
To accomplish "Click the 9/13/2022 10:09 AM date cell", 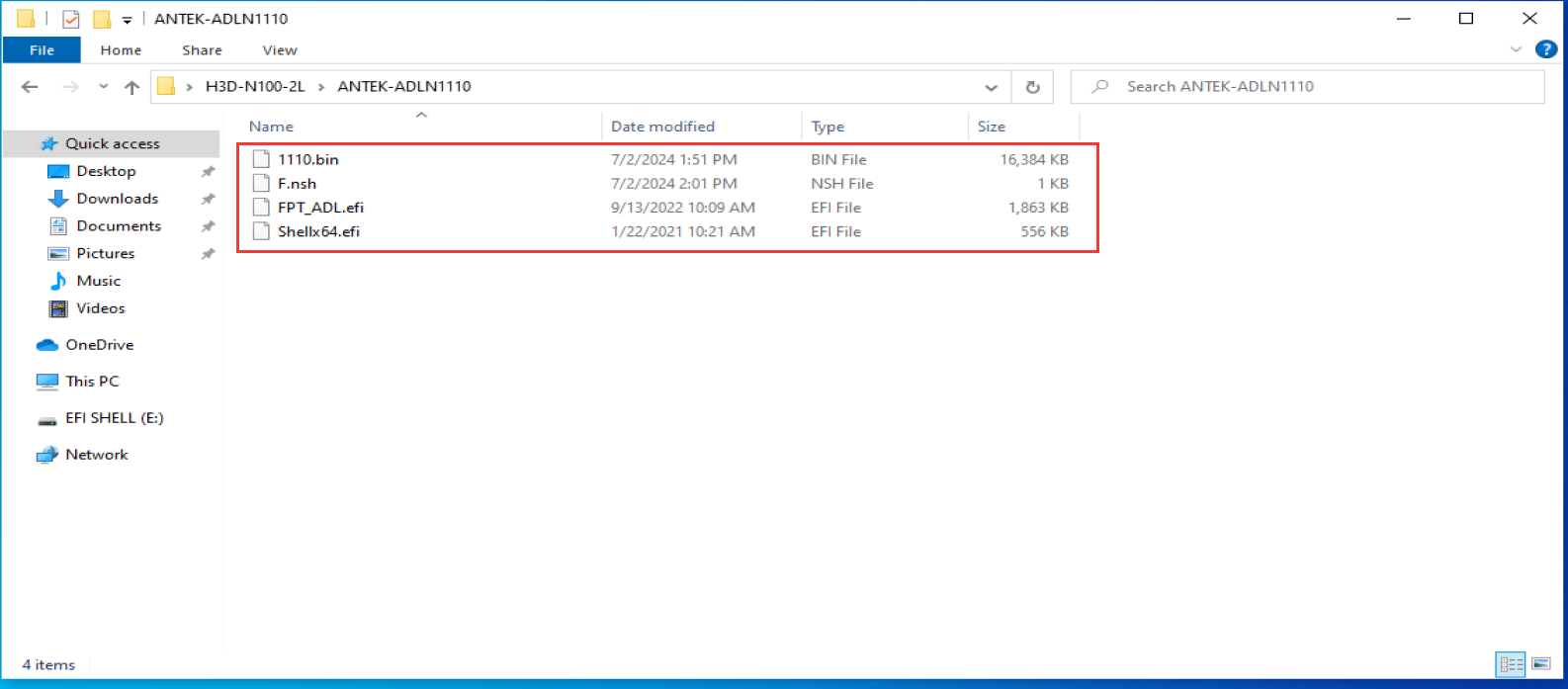I will click(682, 208).
